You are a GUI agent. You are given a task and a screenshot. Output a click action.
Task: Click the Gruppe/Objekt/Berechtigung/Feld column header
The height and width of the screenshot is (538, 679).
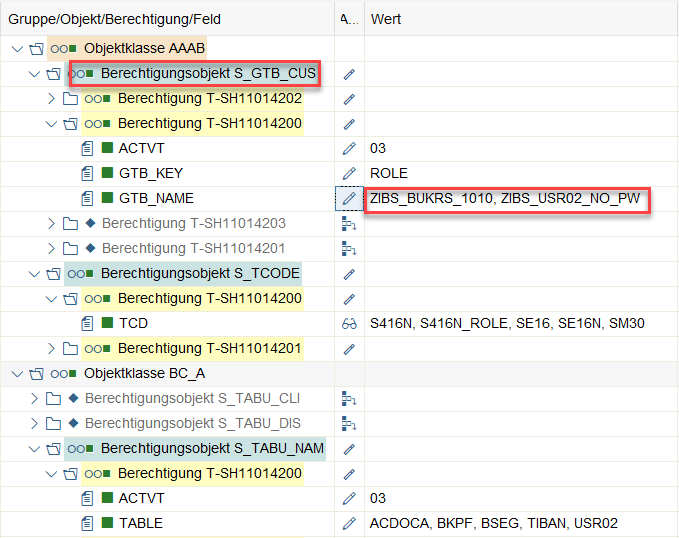tap(116, 19)
